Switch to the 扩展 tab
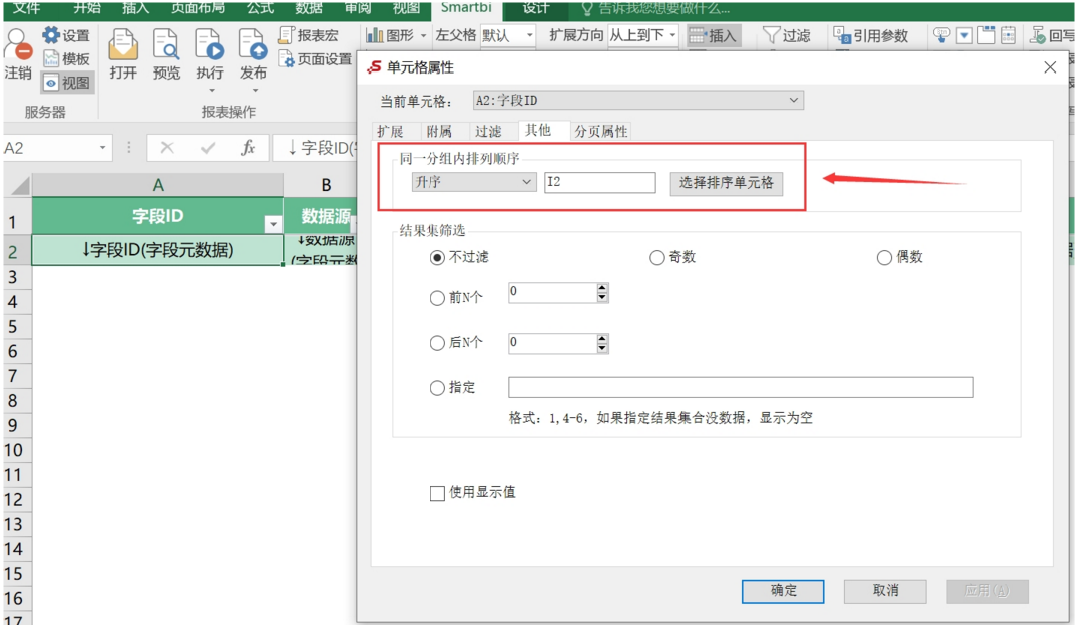Viewport: 1076px width, 625px height. tap(390, 131)
